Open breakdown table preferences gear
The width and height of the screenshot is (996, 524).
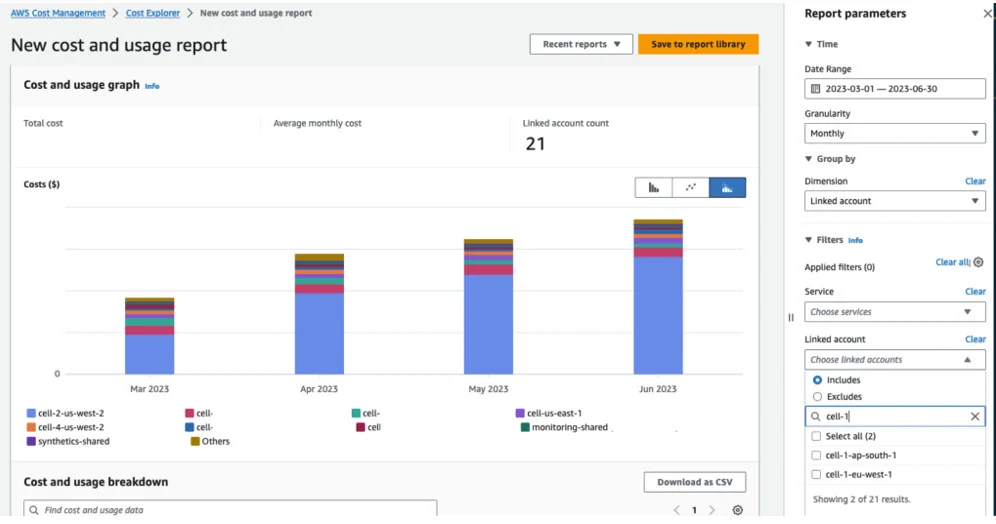tap(737, 510)
